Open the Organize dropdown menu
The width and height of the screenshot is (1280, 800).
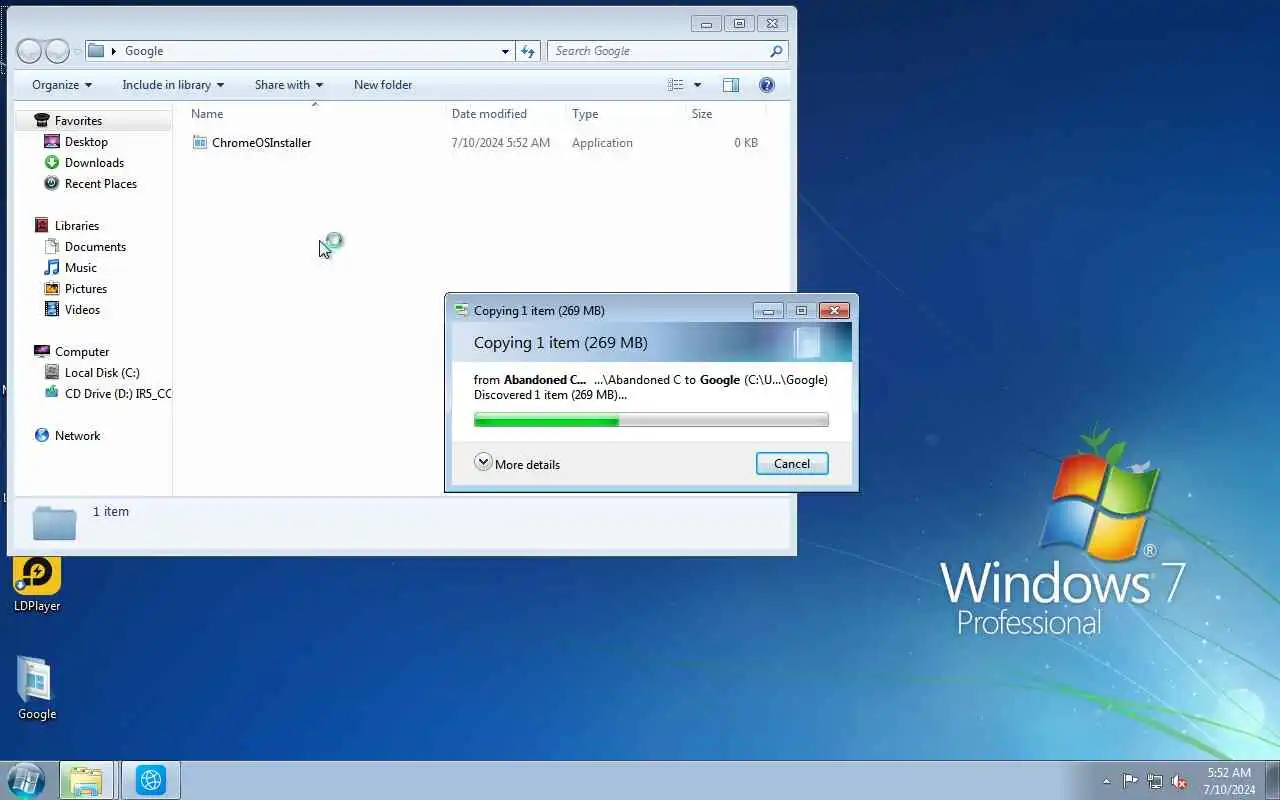[x=62, y=85]
